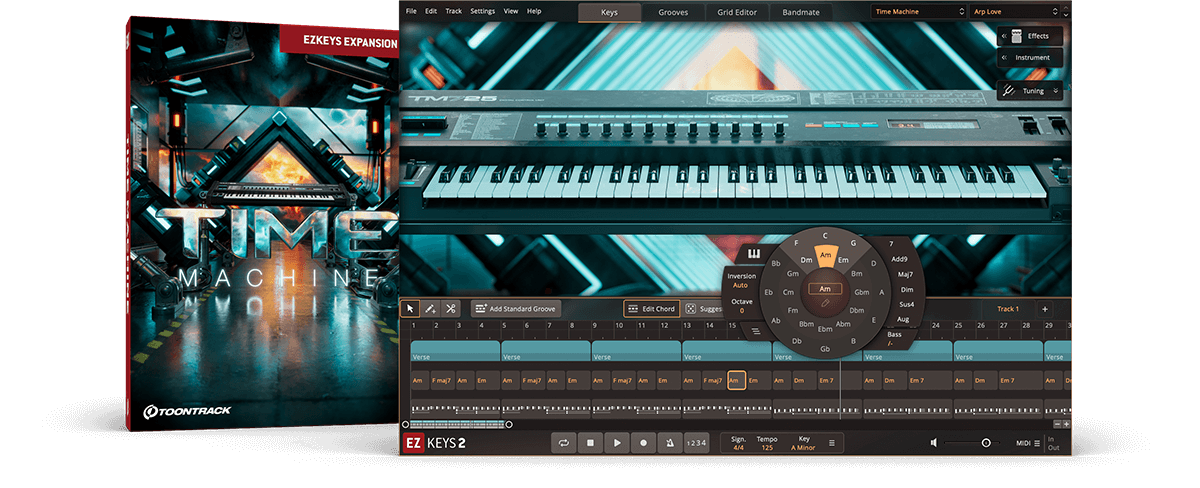Choose C on the chord wheel
1200x488 pixels.
[825, 236]
